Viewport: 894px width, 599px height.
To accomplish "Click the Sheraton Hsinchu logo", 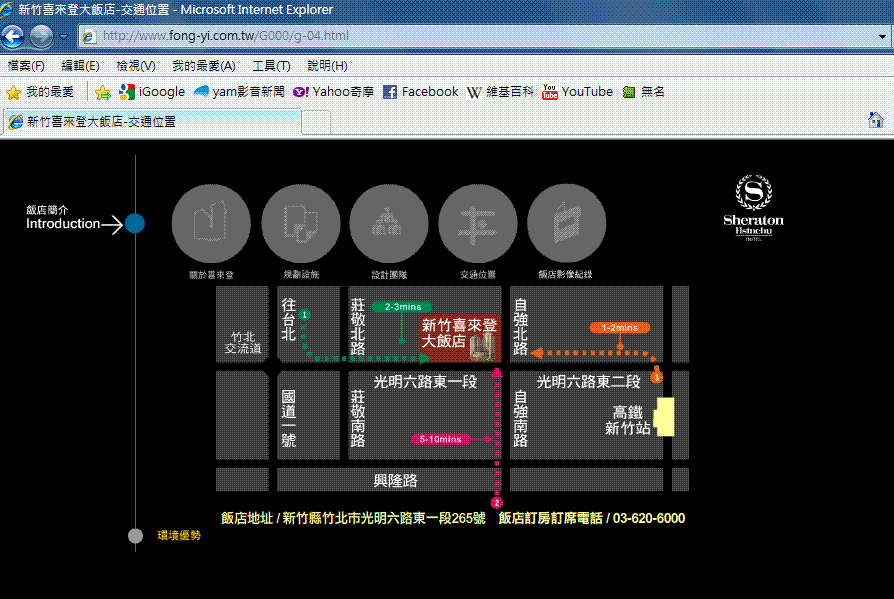I will click(753, 207).
